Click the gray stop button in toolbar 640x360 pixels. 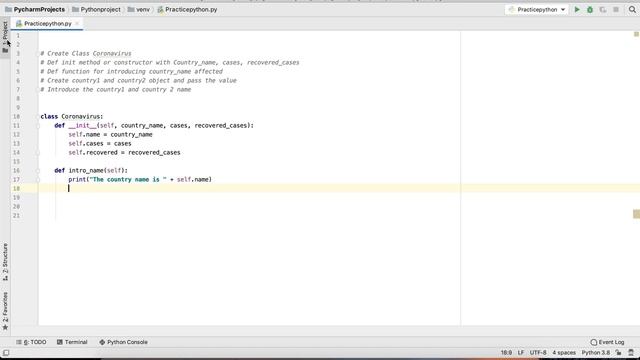click(616, 9)
